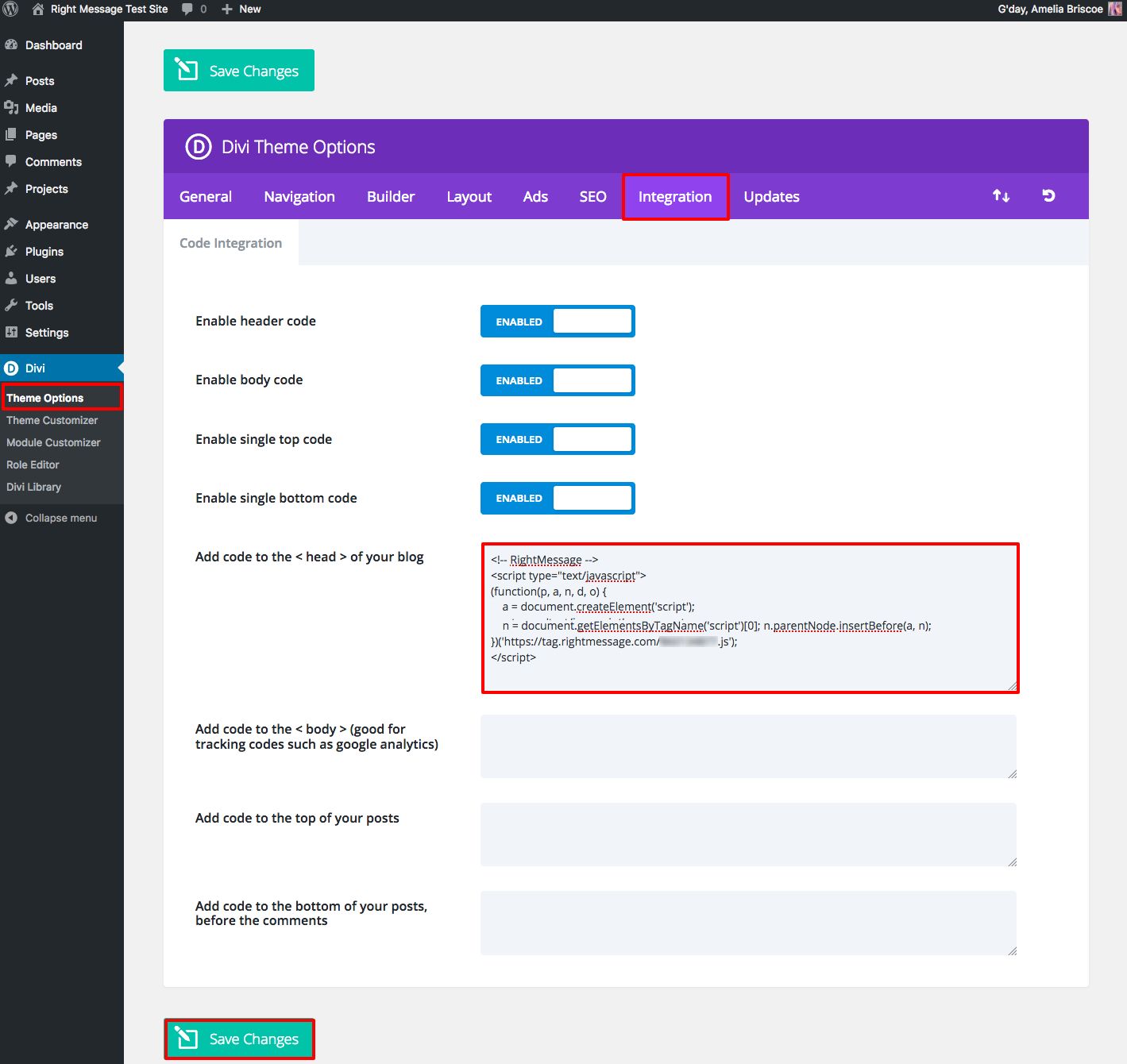Click the Pages icon in the sidebar
The image size is (1127, 1064).
click(11, 135)
